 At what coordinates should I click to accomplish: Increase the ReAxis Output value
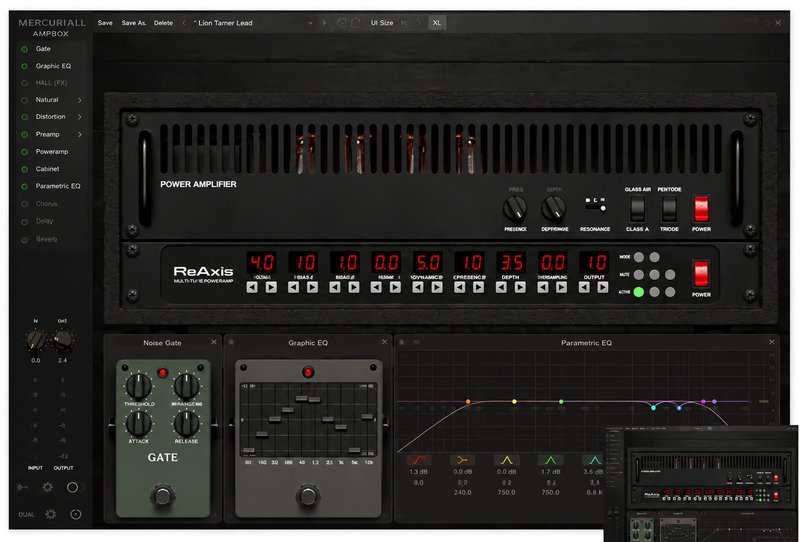pos(603,288)
